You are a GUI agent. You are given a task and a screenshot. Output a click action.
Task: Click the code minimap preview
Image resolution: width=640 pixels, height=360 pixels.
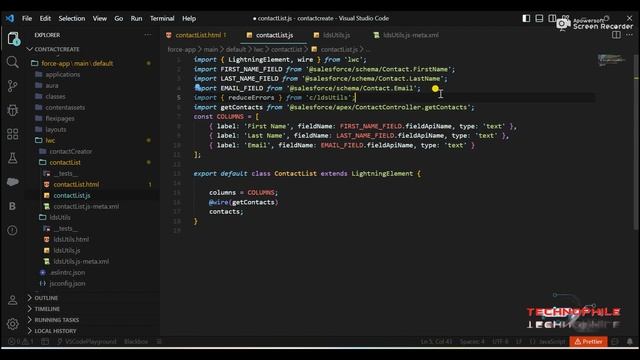tap(611, 60)
